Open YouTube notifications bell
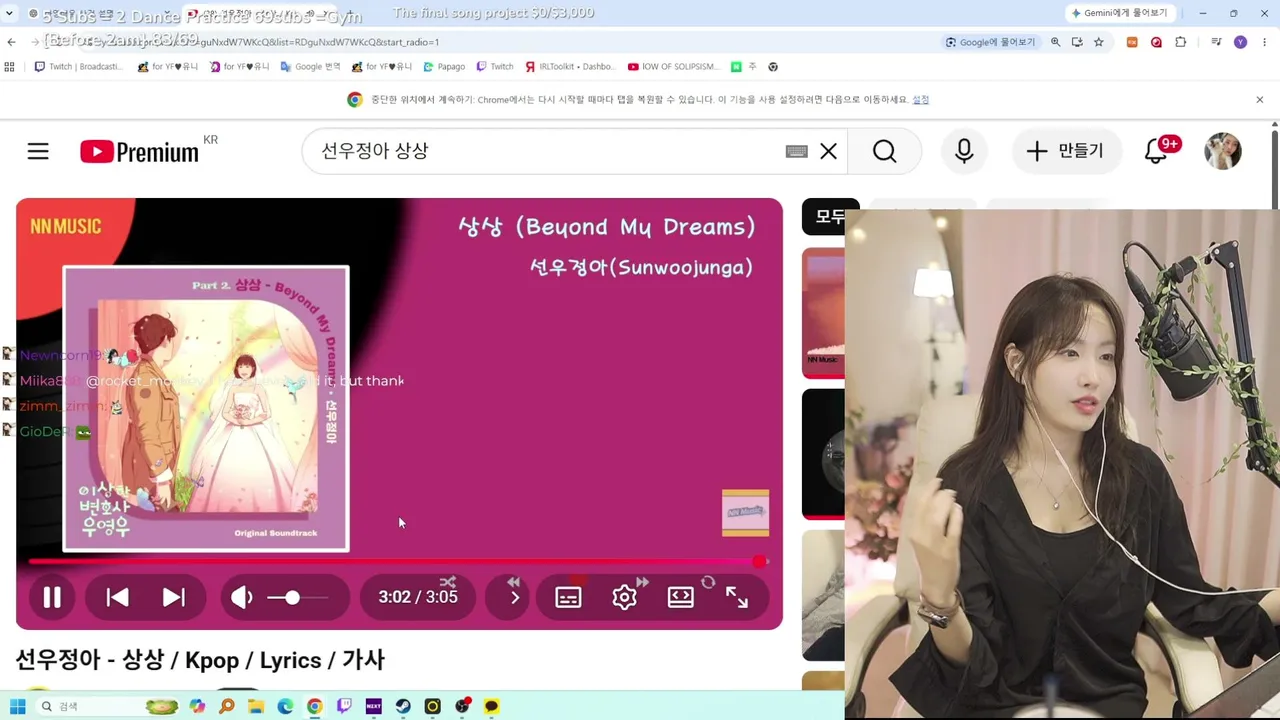 click(x=1157, y=151)
